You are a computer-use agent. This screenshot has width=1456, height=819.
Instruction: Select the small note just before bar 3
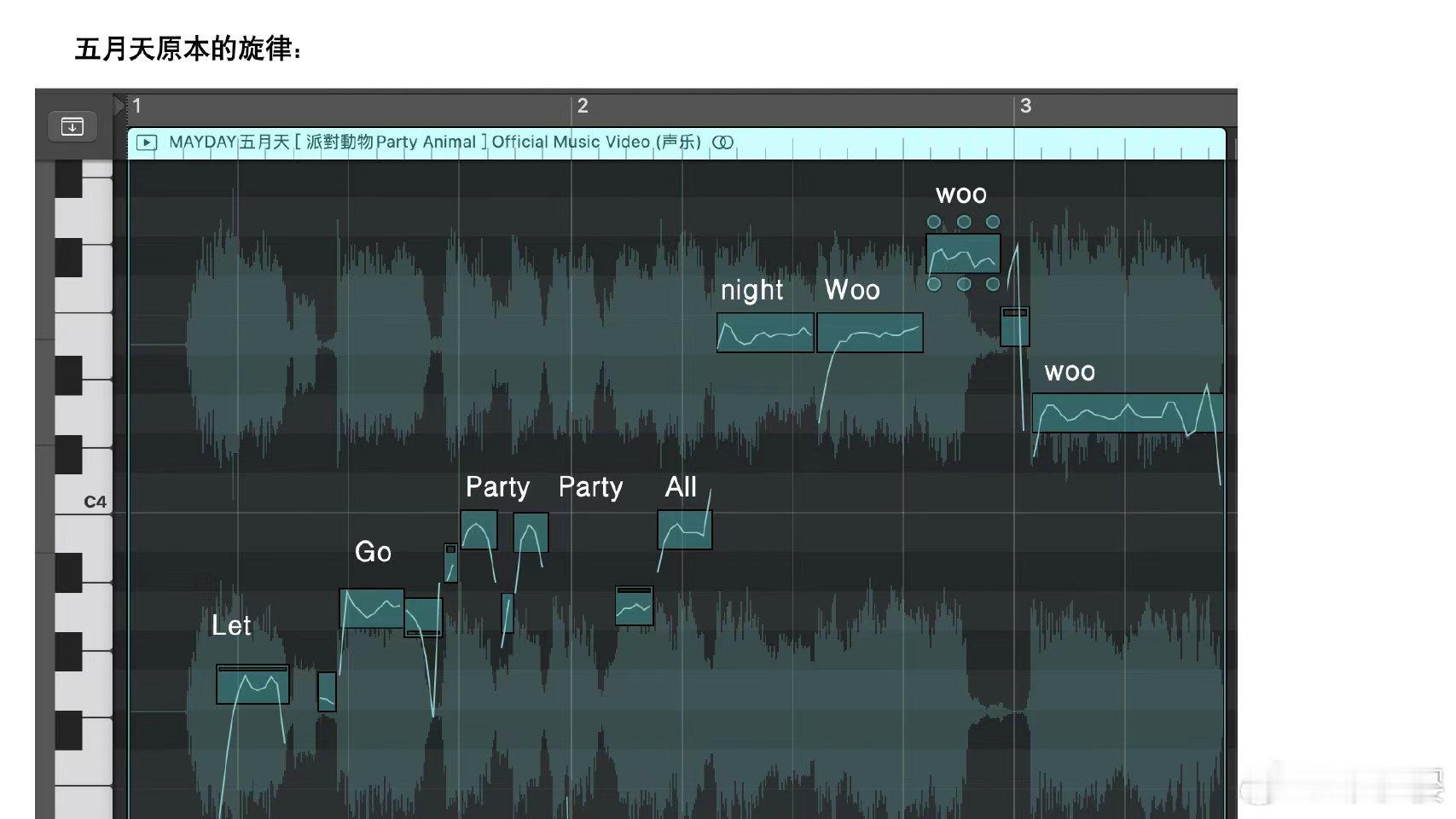tap(1015, 327)
